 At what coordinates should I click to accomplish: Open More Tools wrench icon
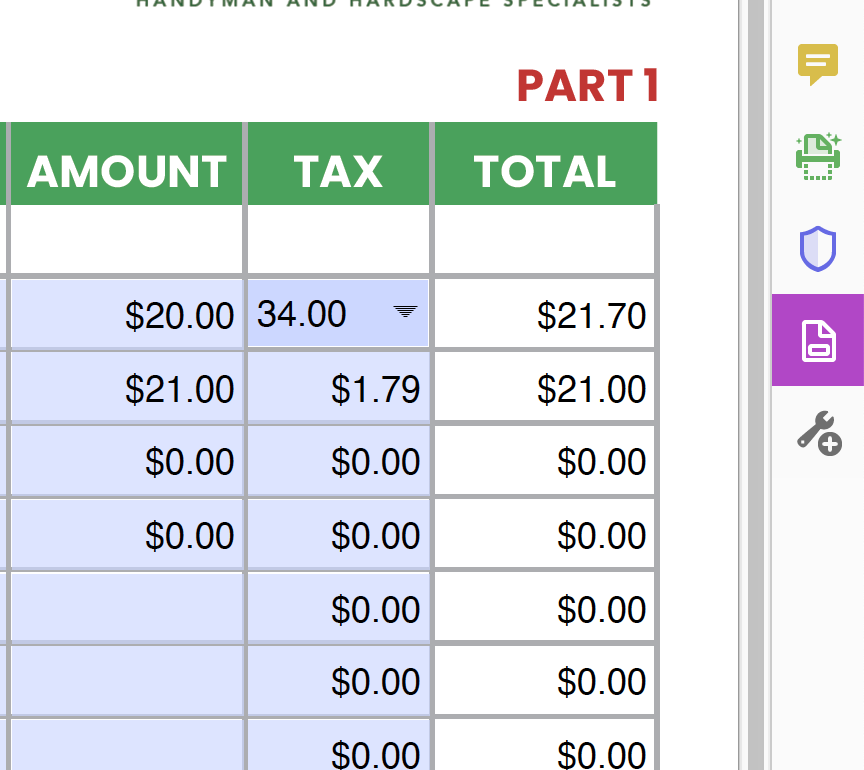(x=817, y=433)
